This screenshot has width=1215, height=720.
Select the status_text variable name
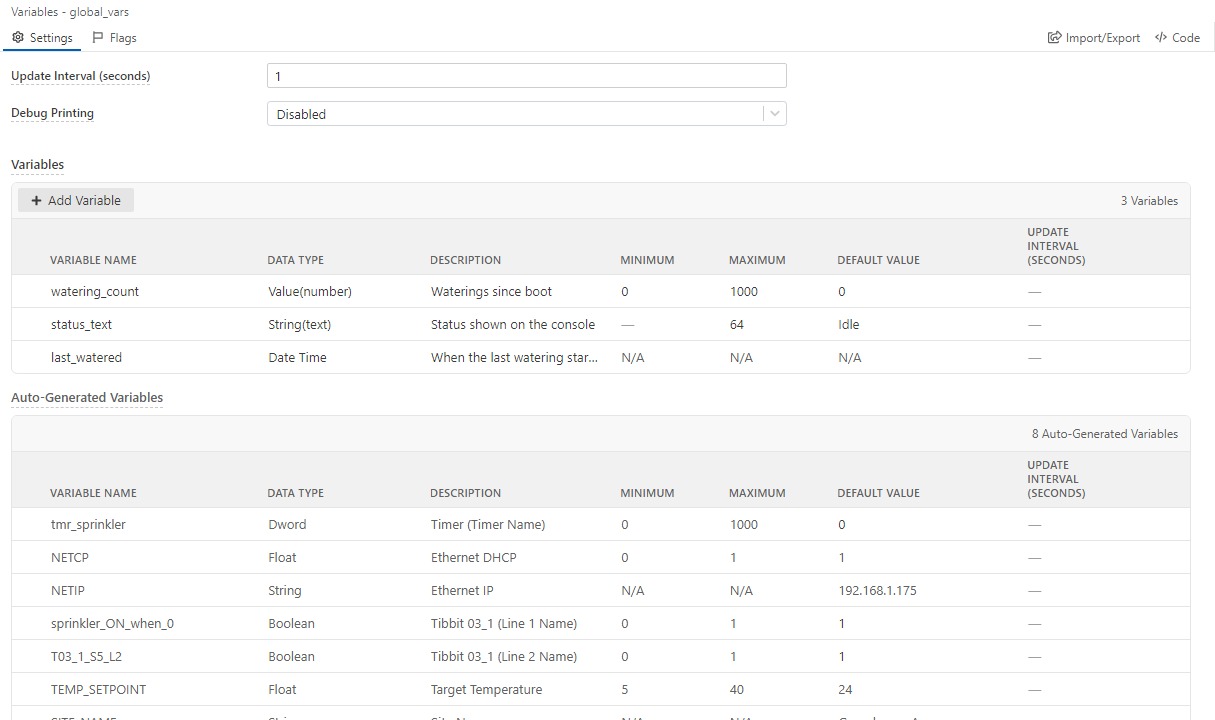tap(82, 324)
